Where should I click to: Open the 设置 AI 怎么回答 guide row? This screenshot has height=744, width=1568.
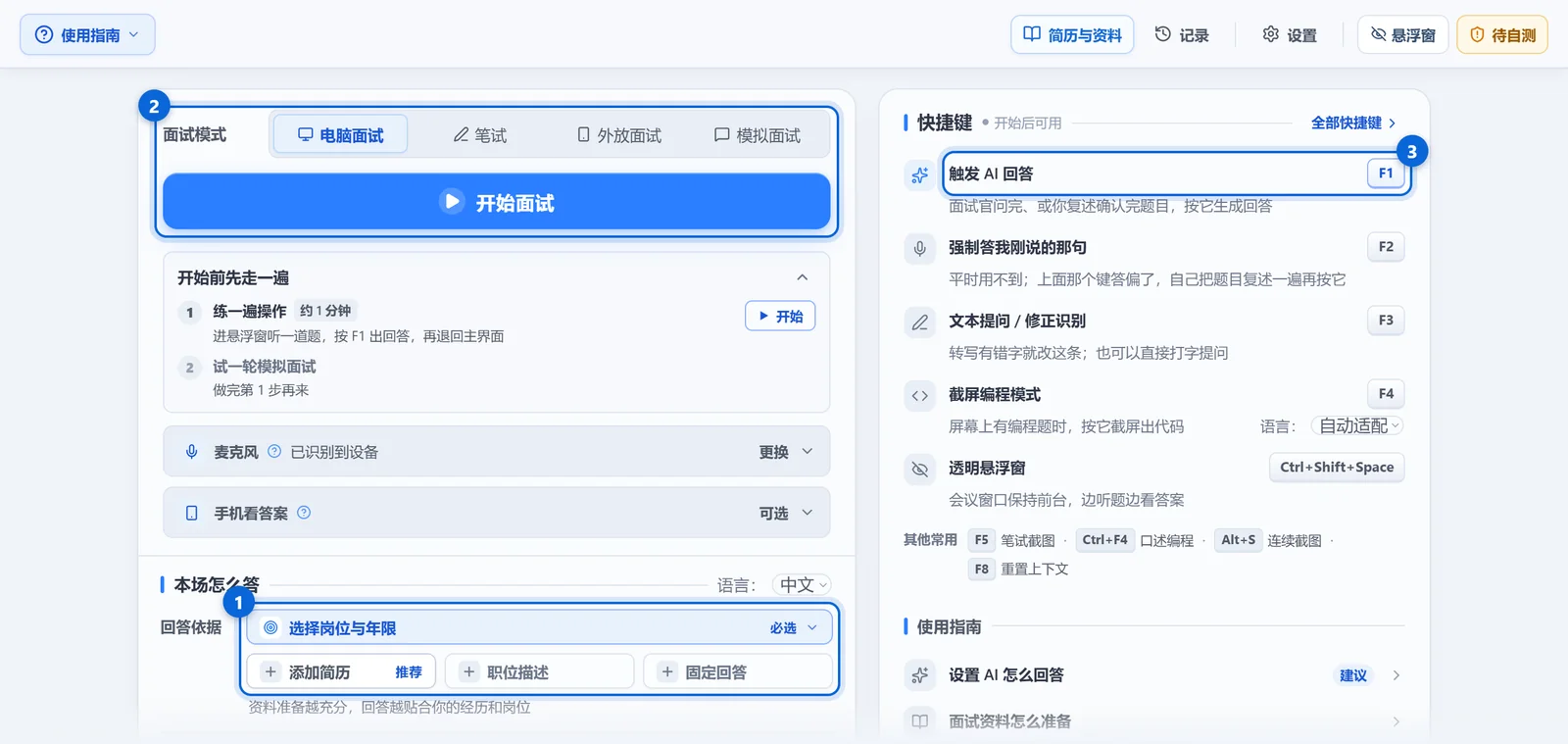click(x=1153, y=675)
